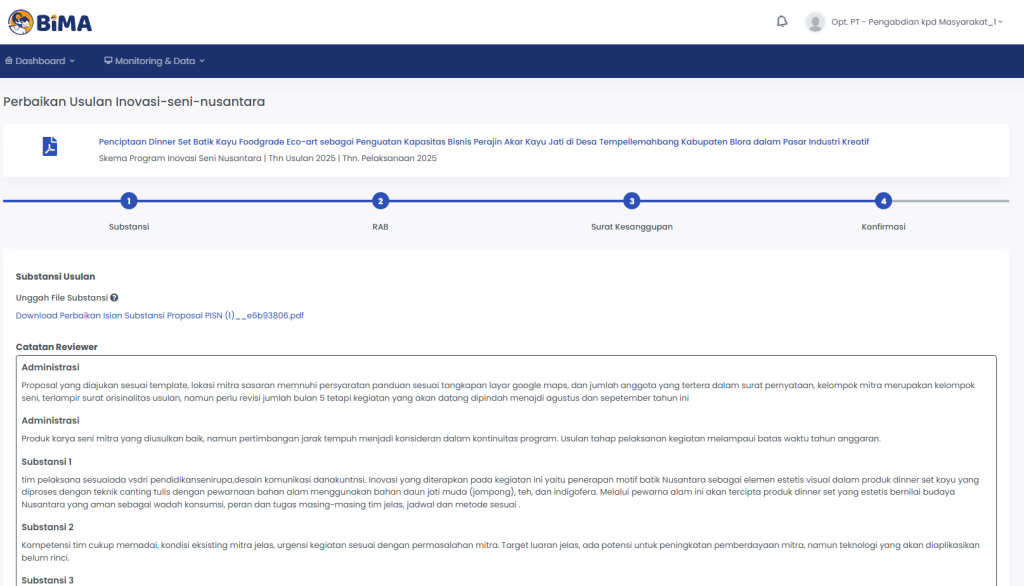Click the user avatar picture
Screen dimensions: 1024x586
click(815, 22)
